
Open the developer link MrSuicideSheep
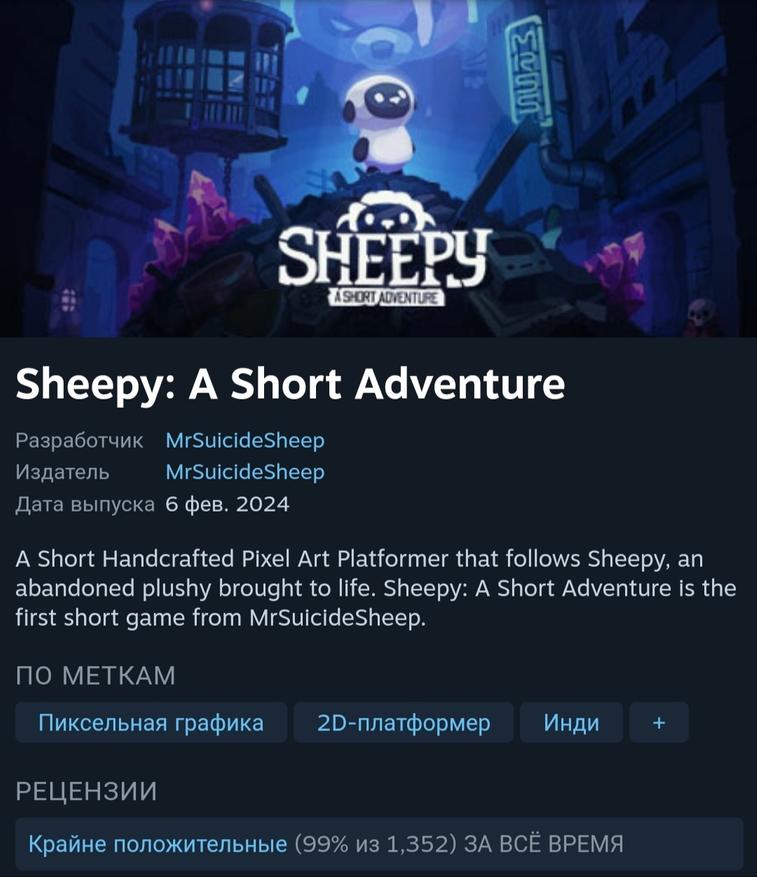point(245,441)
